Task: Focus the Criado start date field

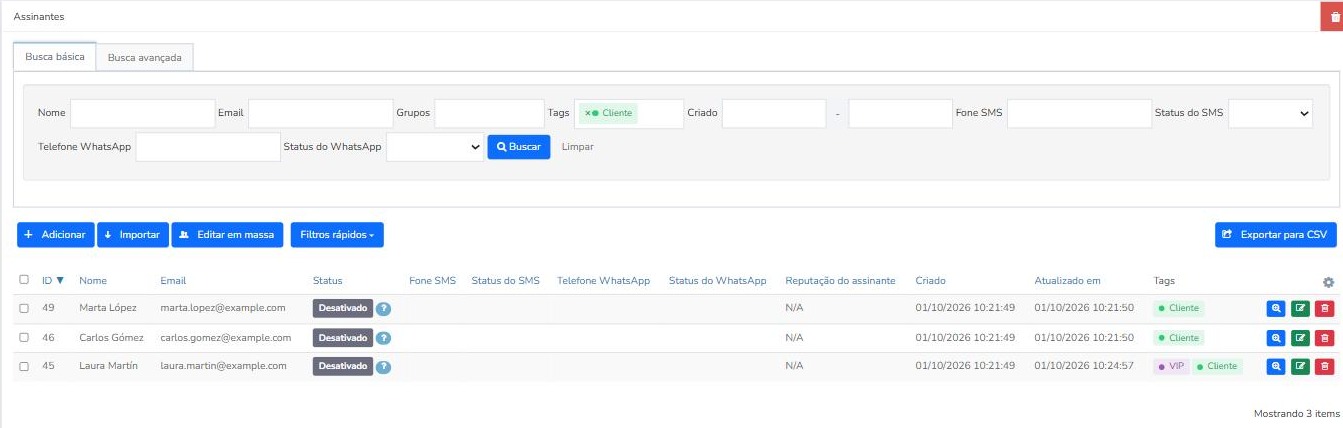Action: pyautogui.click(x=774, y=114)
